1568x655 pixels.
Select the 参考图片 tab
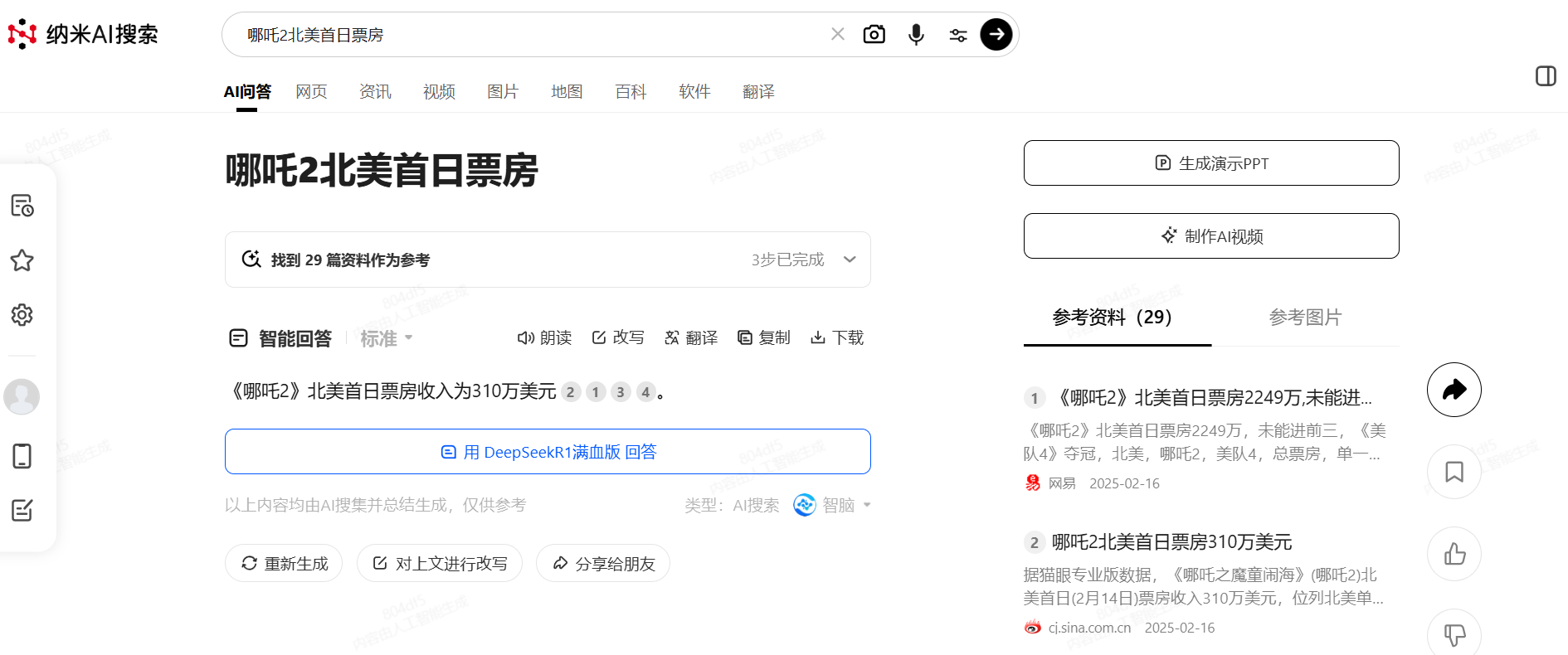point(1305,317)
